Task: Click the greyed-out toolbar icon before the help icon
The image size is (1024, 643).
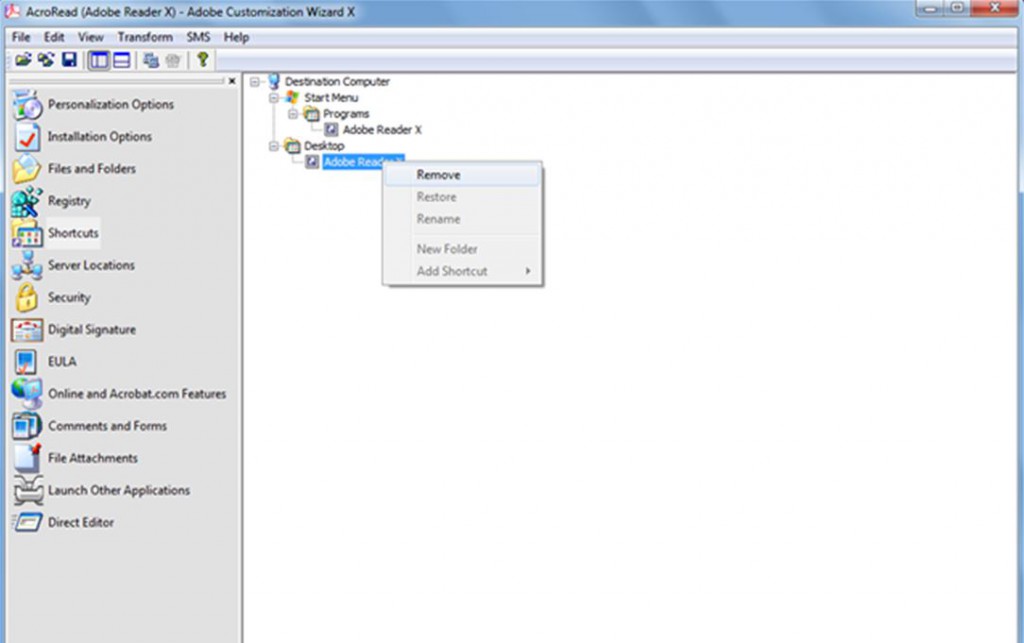Action: tap(173, 61)
